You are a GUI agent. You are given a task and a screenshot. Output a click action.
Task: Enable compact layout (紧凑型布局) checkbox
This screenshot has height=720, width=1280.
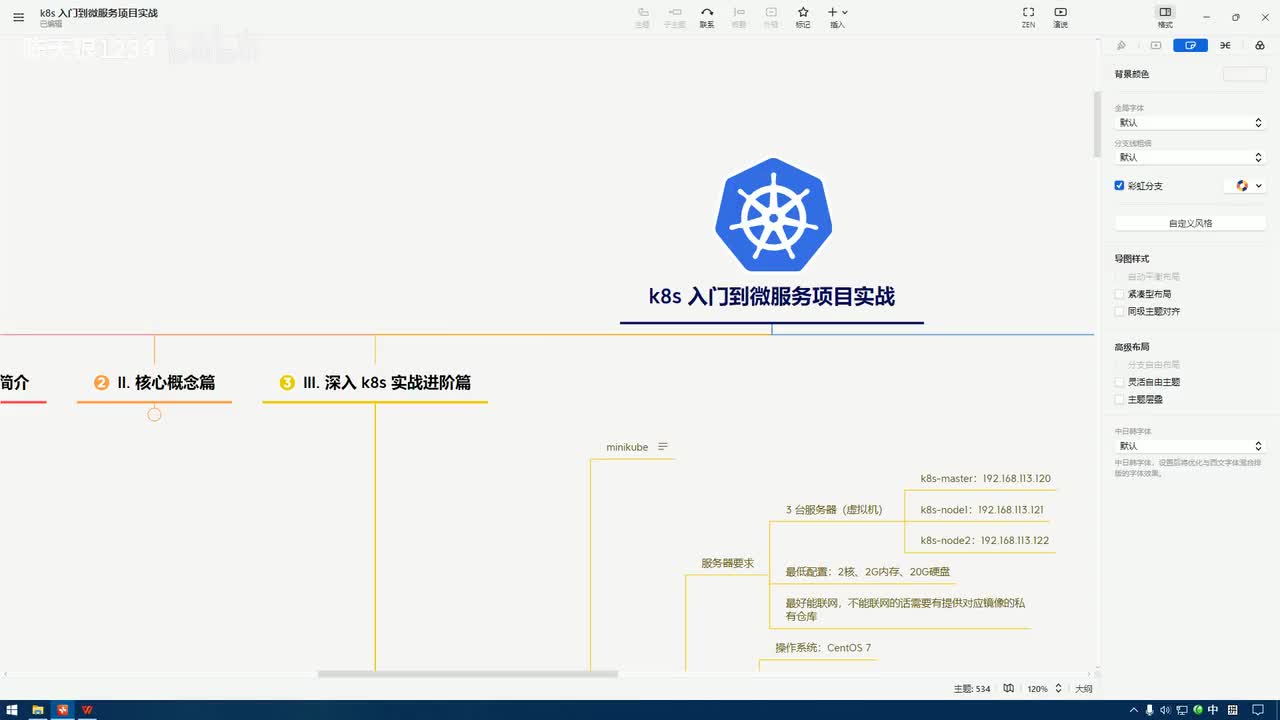1120,294
